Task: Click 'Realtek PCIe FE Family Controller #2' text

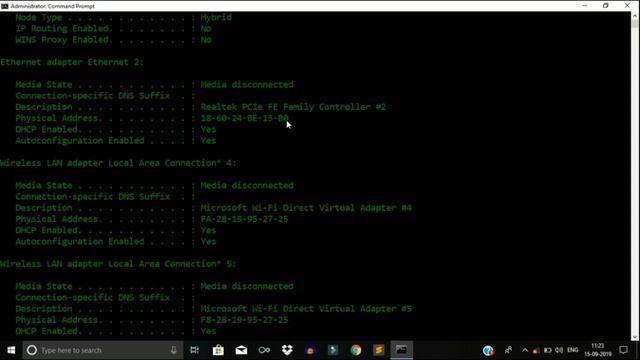Action: point(293,107)
